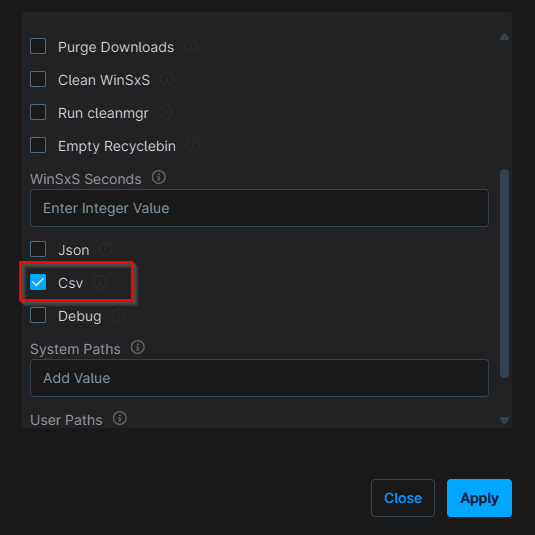Click the scroll up arrow
The image size is (535, 535).
504,37
